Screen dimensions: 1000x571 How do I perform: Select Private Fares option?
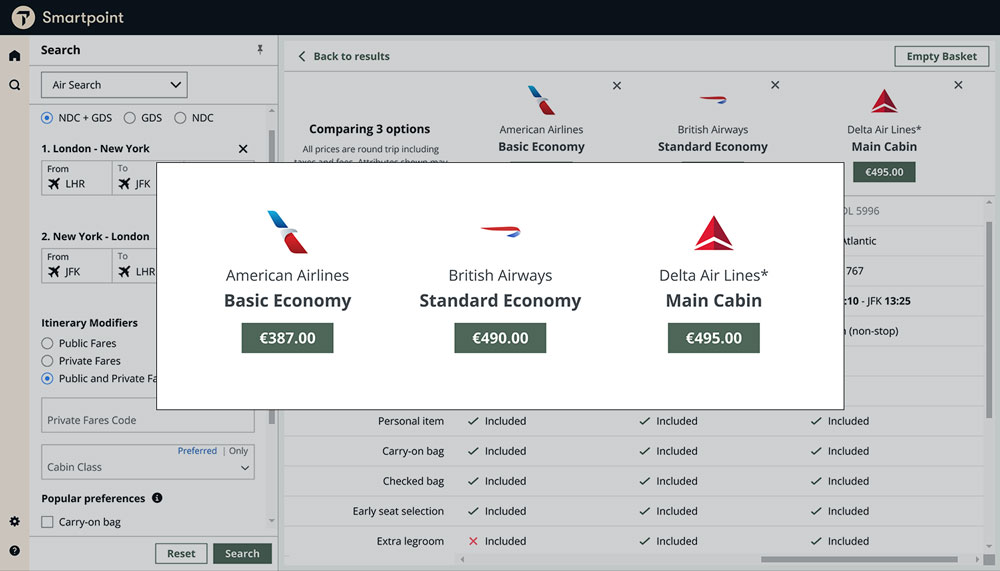47,361
